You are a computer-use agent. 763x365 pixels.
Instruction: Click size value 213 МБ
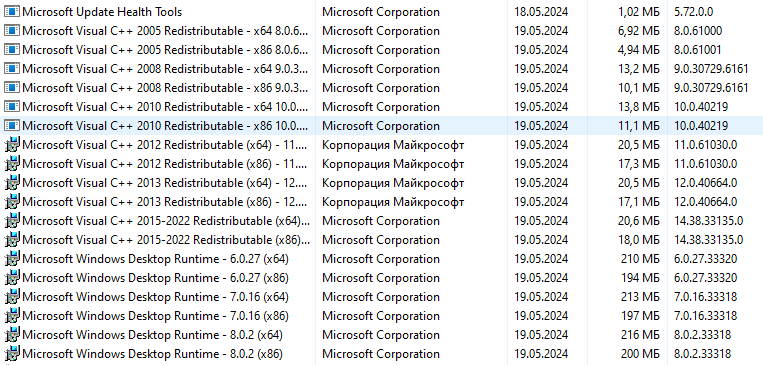(x=640, y=297)
